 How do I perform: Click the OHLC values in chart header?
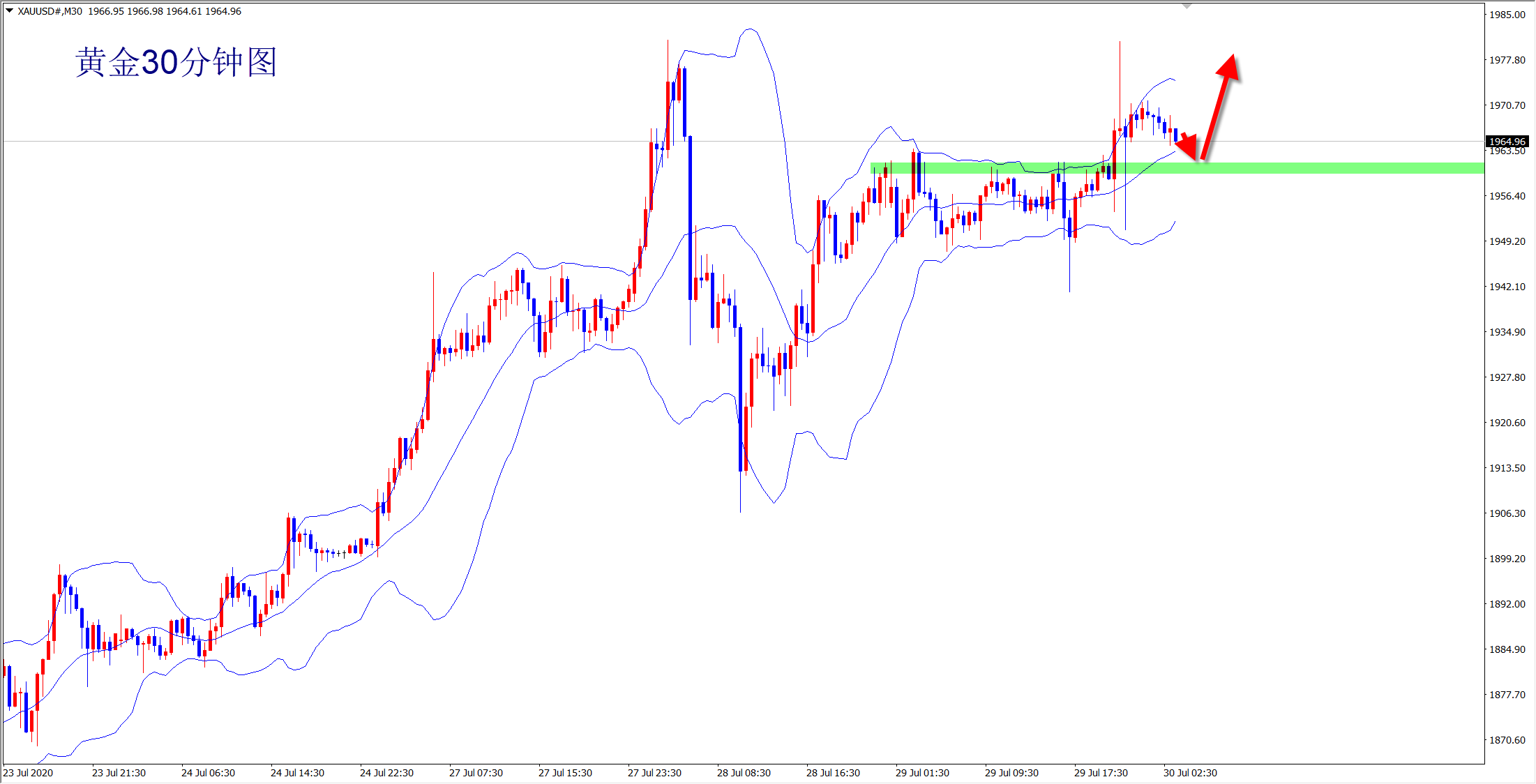pyautogui.click(x=165, y=11)
